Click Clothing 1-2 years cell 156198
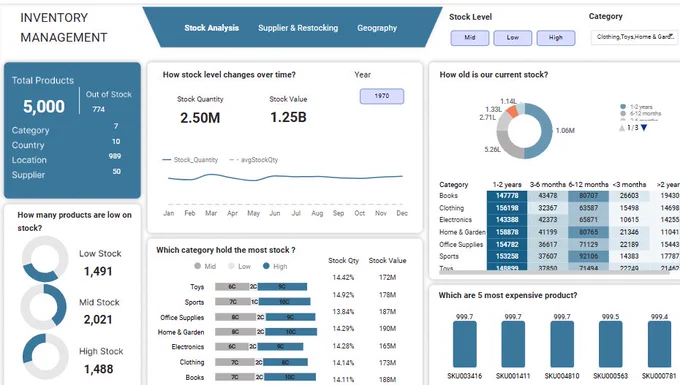Image resolution: width=680 pixels, height=385 pixels. coord(507,208)
